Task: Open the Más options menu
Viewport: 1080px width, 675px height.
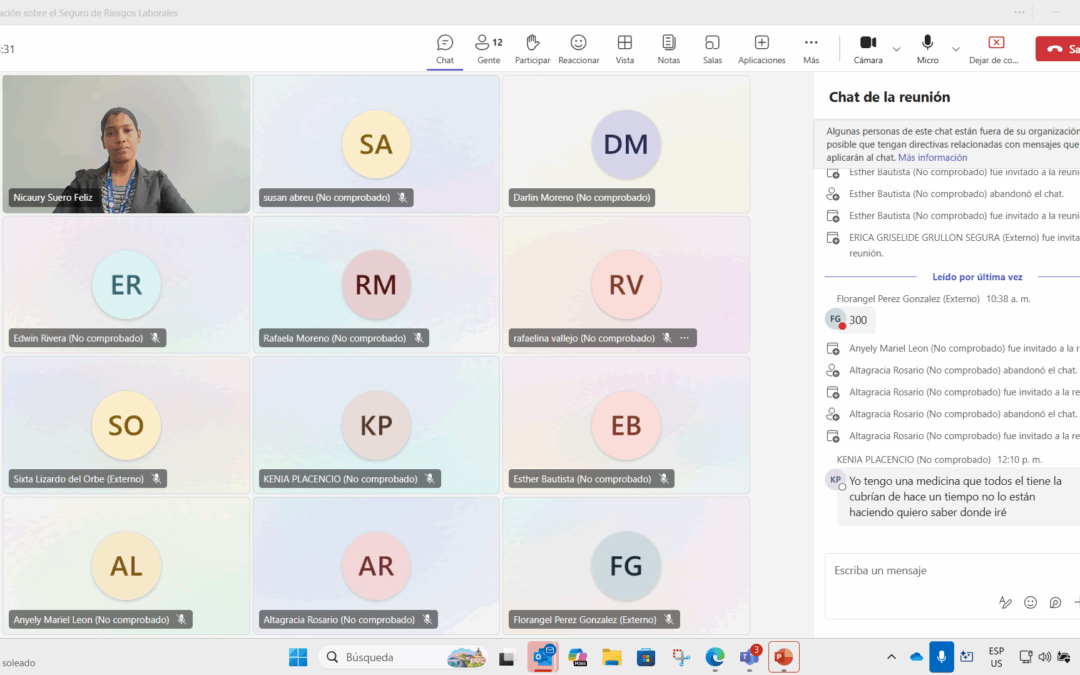Action: coord(811,48)
